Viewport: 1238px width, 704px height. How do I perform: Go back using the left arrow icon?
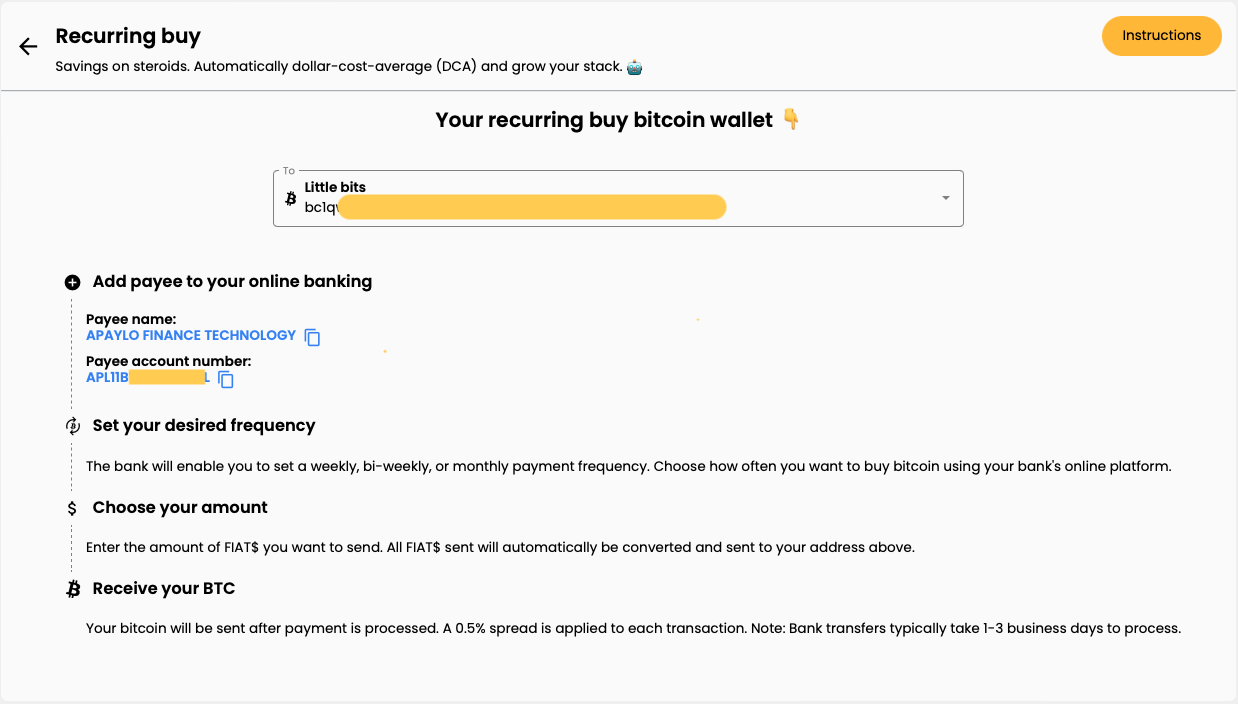(x=28, y=46)
